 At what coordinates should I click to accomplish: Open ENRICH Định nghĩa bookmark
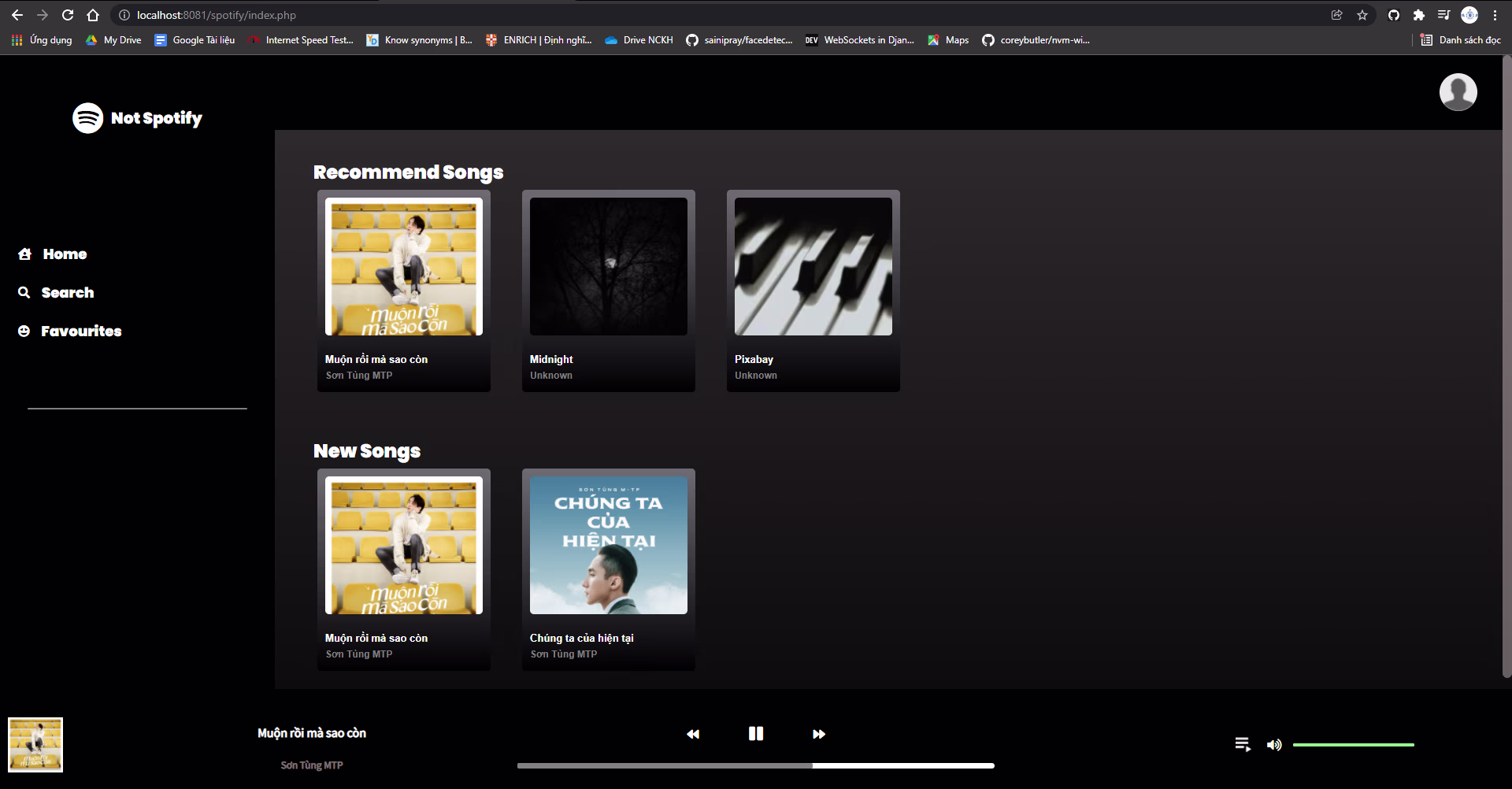point(539,40)
